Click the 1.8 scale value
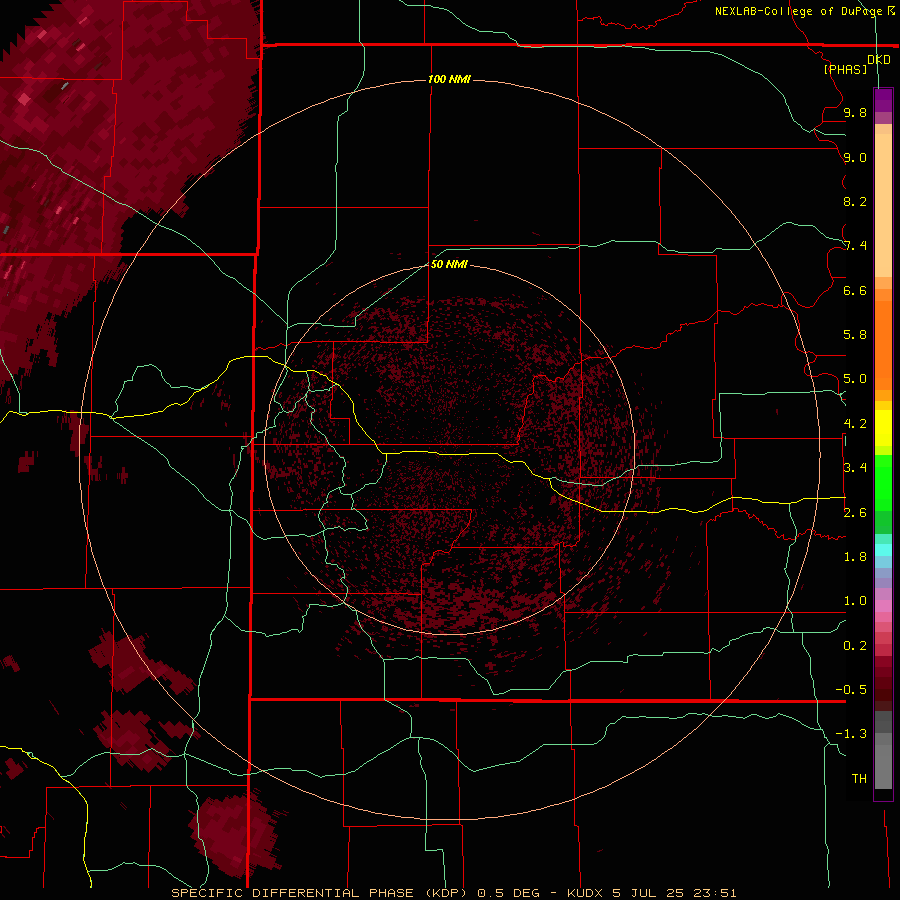 pyautogui.click(x=855, y=557)
